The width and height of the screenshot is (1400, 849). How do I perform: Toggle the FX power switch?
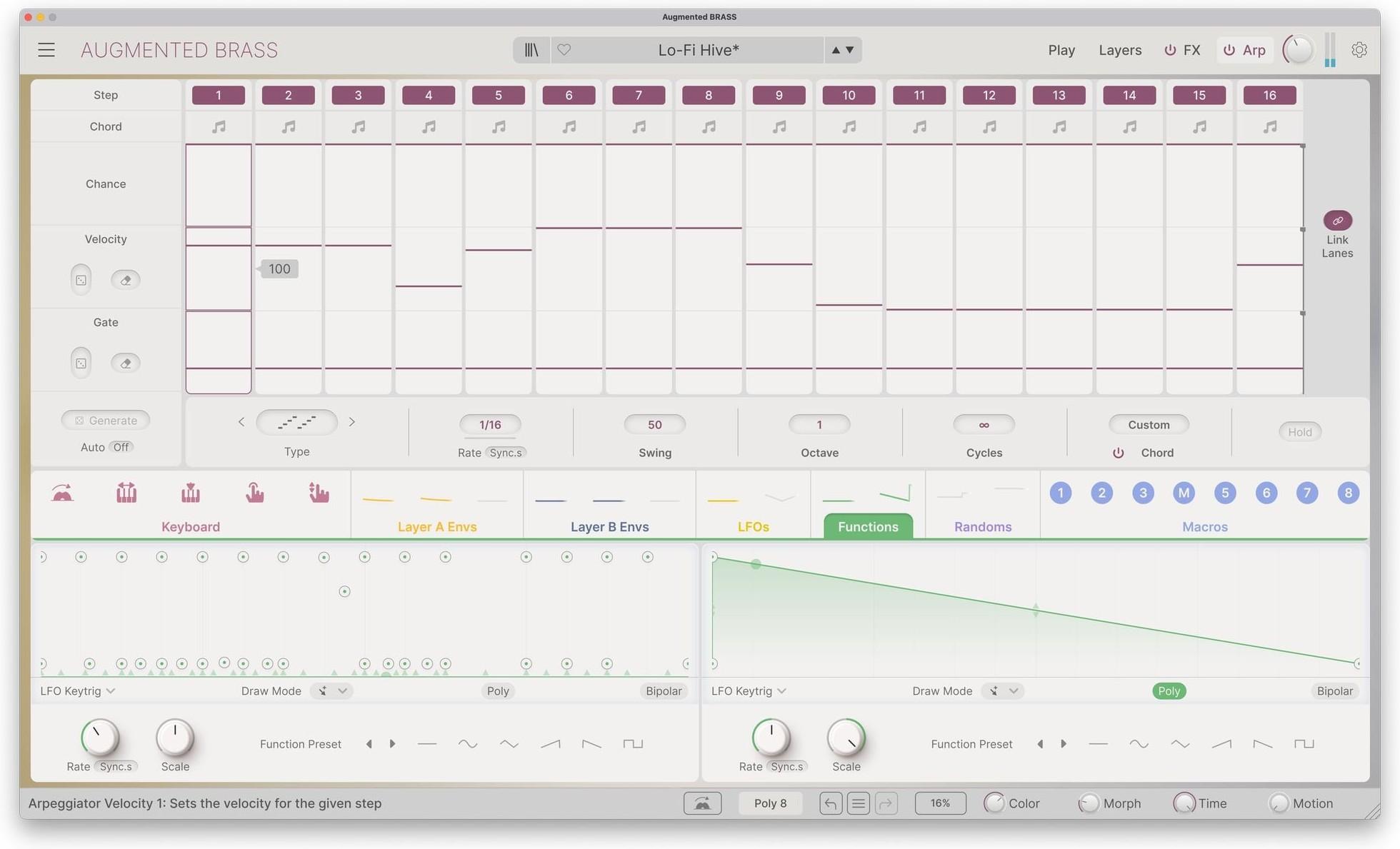pyautogui.click(x=1169, y=49)
